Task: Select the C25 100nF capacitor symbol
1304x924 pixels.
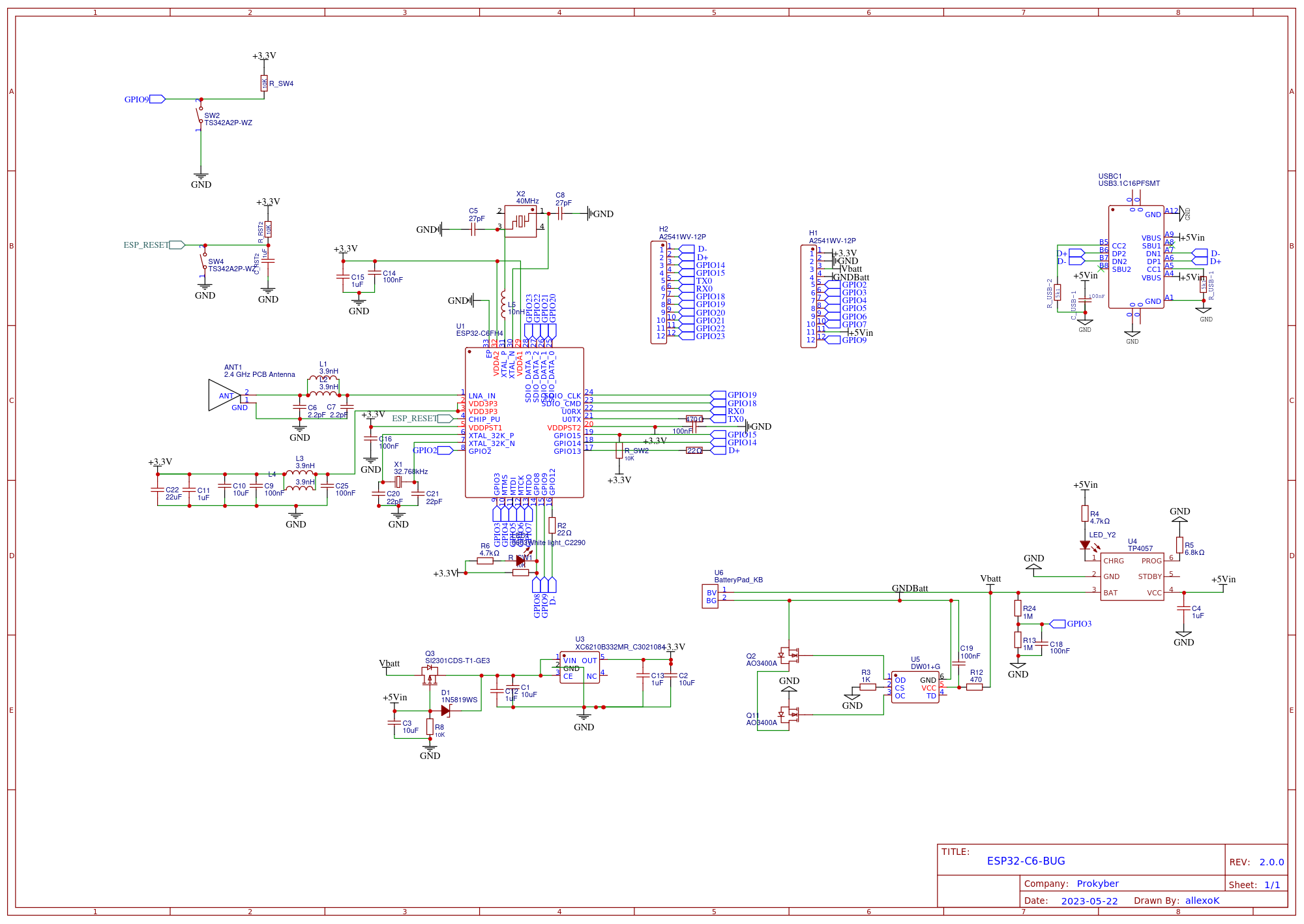Action: [327, 485]
